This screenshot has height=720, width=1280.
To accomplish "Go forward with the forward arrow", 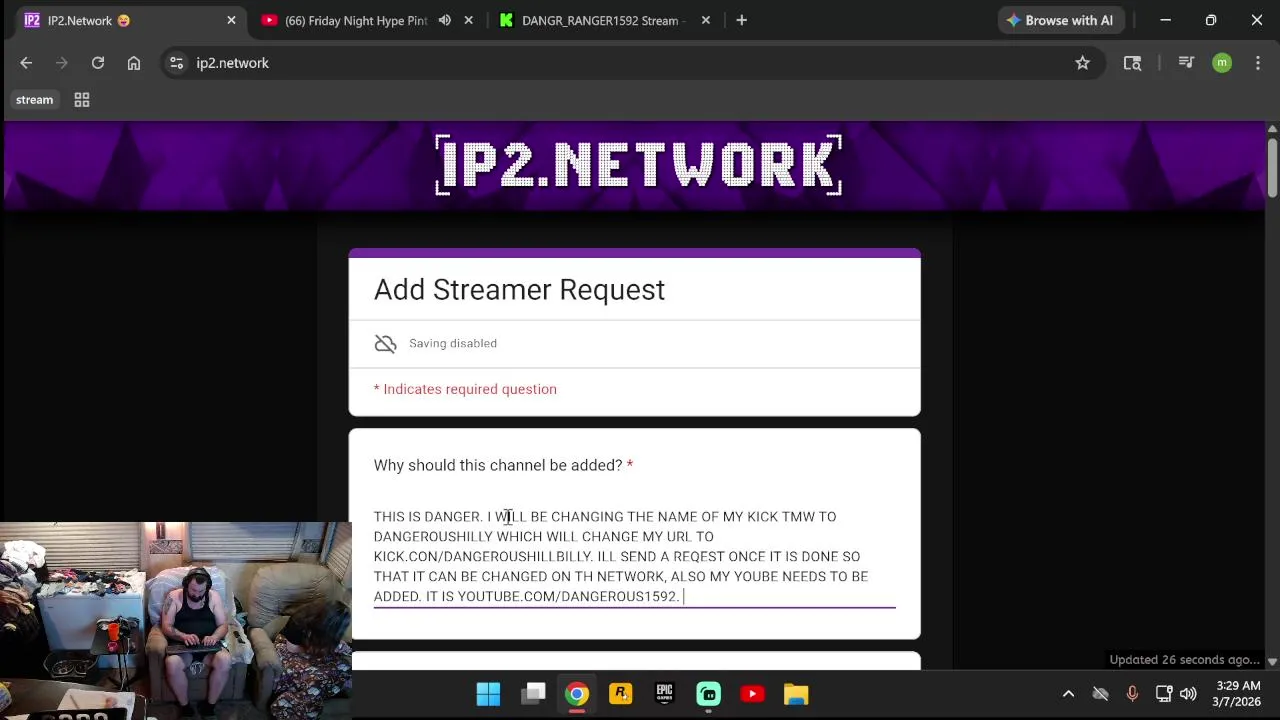I will click(62, 63).
